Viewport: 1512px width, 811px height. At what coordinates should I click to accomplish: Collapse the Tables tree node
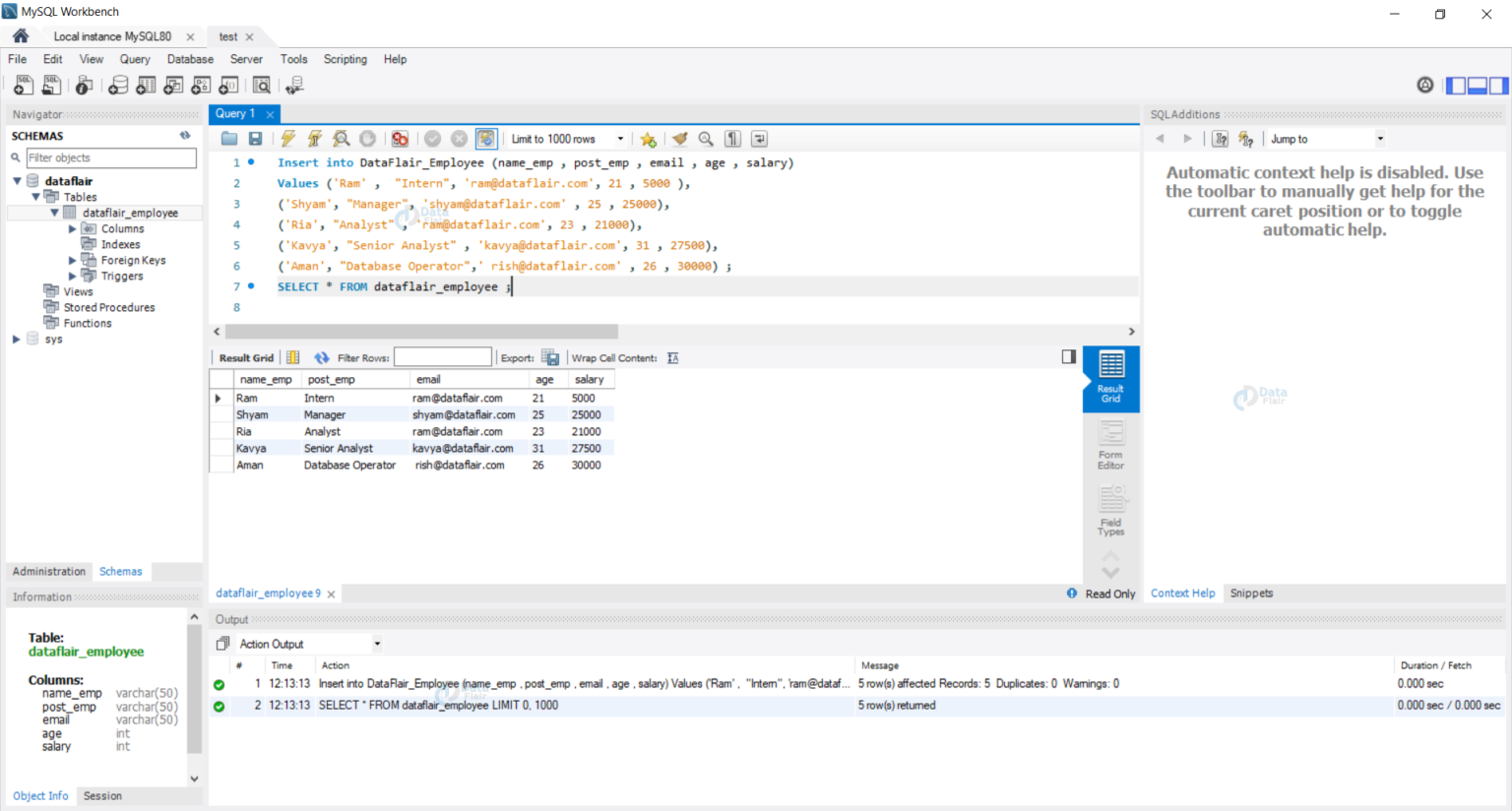pos(35,197)
